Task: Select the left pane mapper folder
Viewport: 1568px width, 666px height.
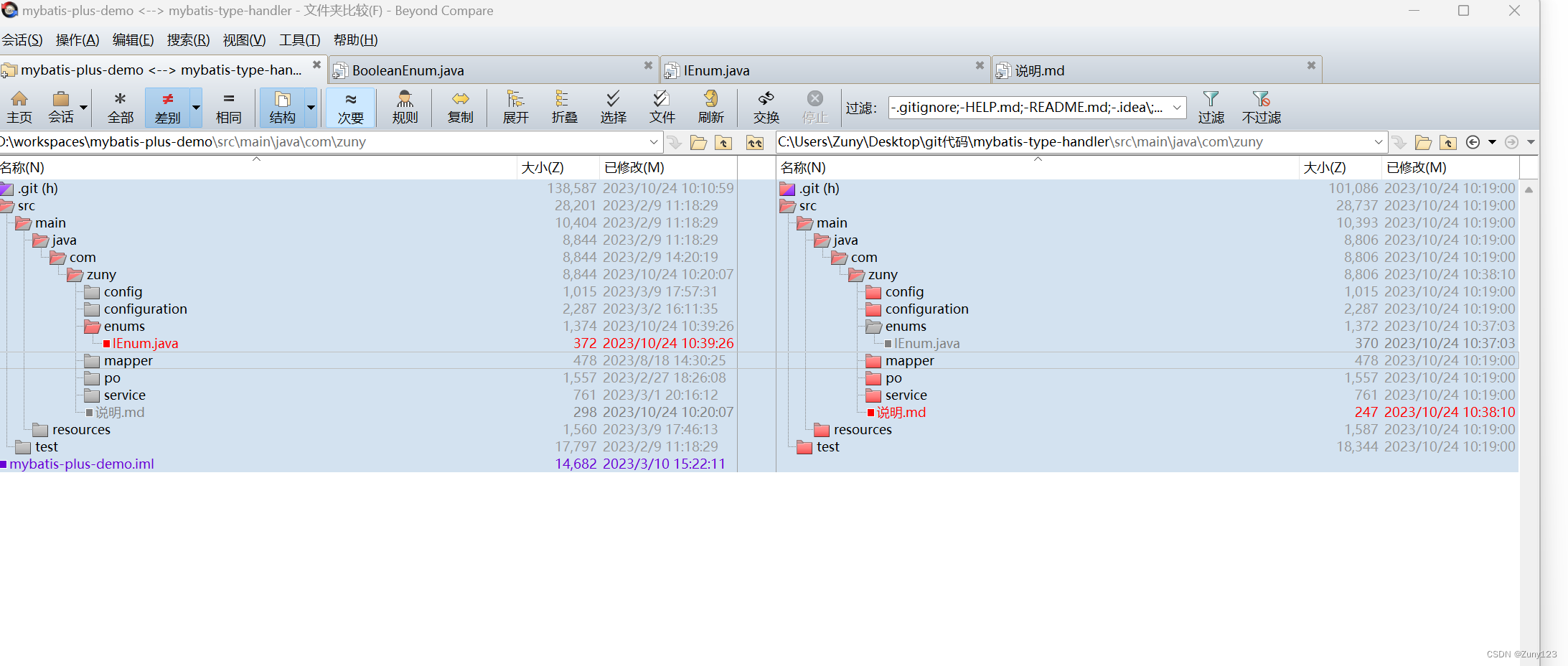Action: [x=128, y=361]
